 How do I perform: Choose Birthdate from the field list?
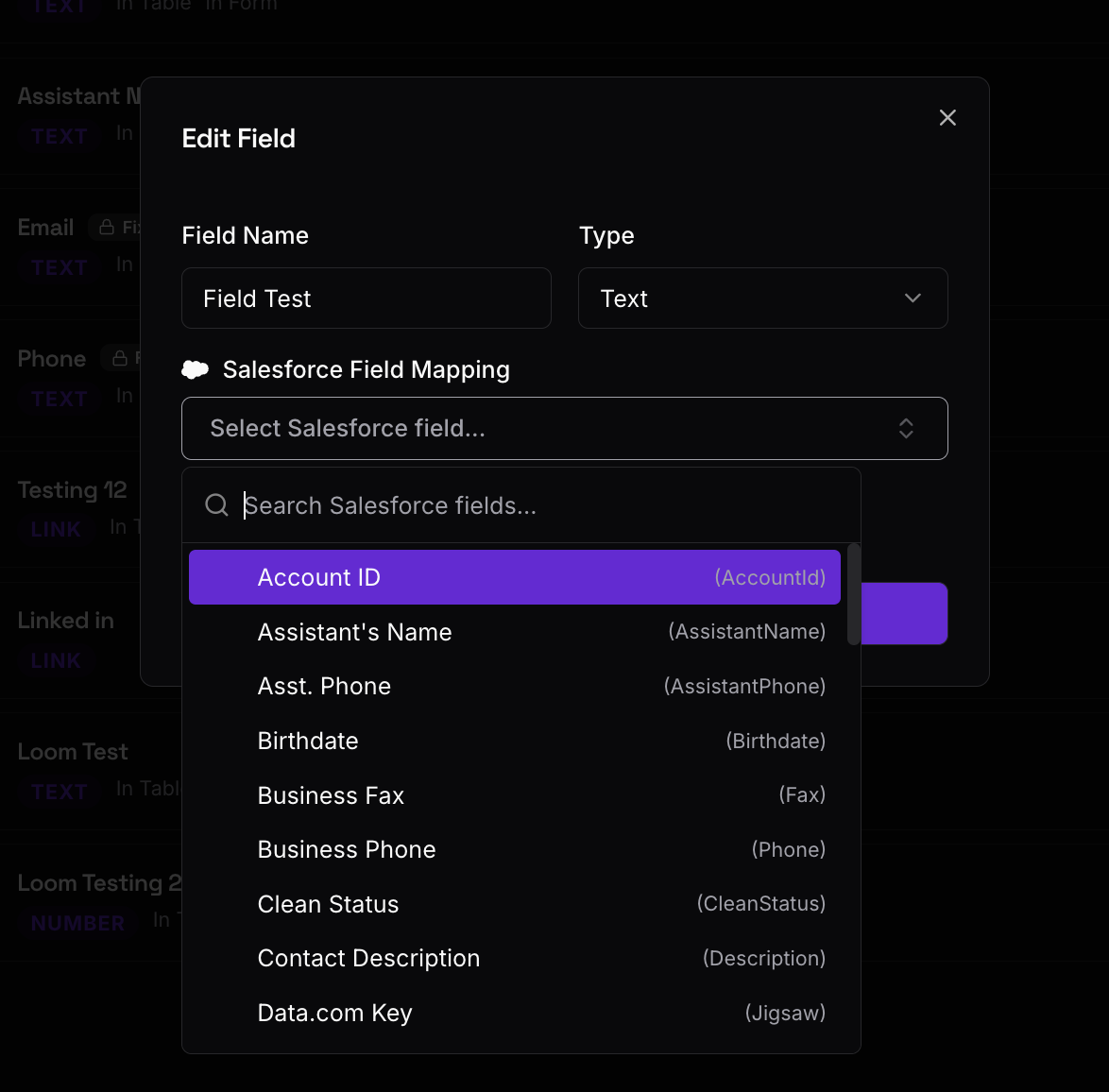[x=515, y=741]
